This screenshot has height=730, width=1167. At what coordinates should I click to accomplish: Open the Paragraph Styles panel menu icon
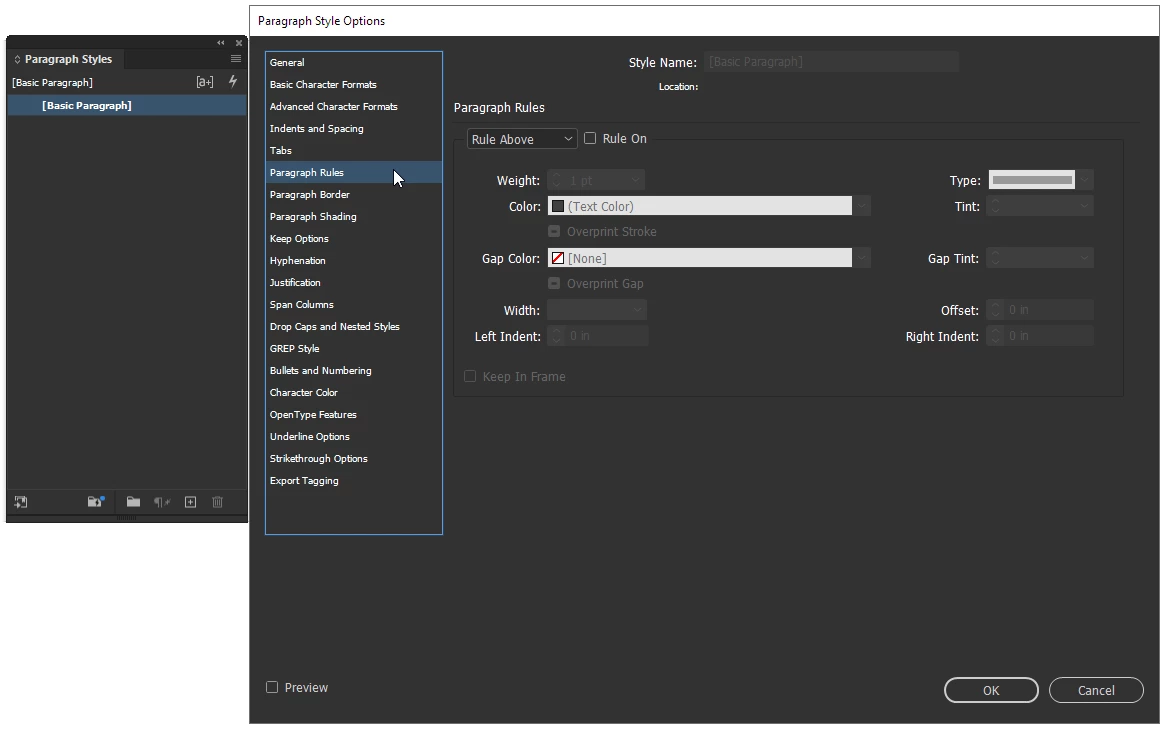tap(236, 59)
